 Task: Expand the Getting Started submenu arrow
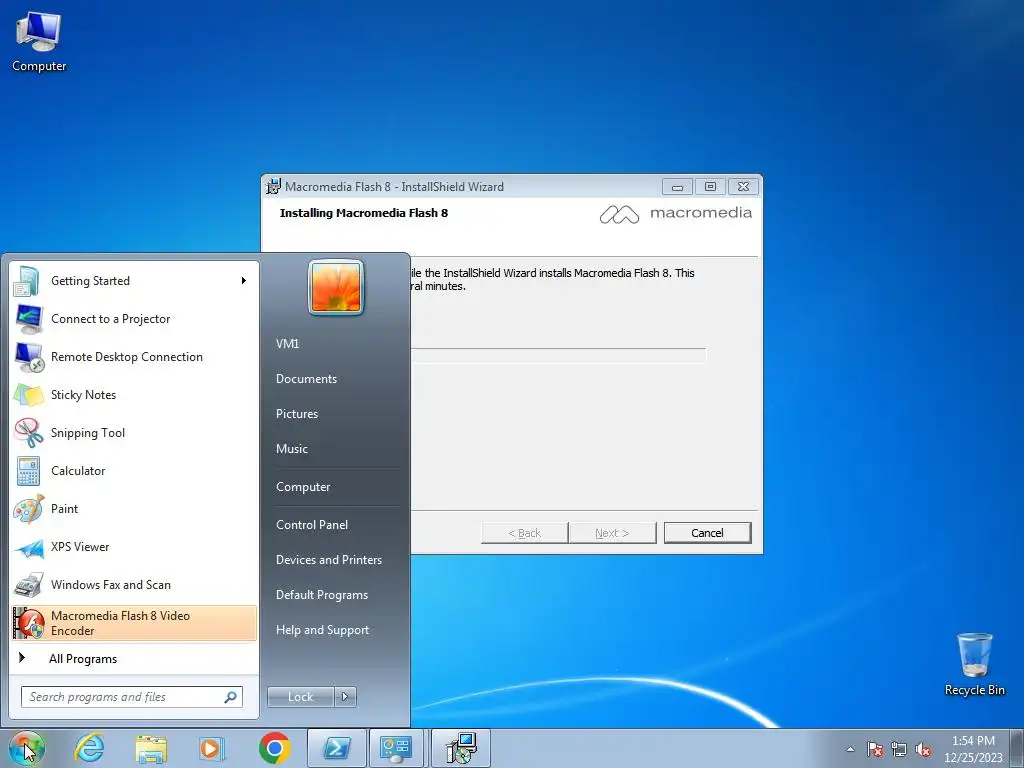click(244, 281)
